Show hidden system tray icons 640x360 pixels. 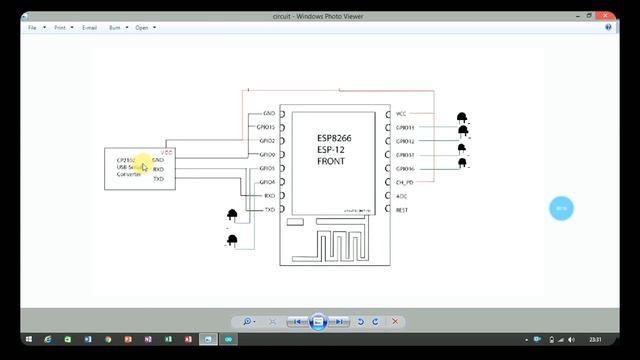pos(527,340)
